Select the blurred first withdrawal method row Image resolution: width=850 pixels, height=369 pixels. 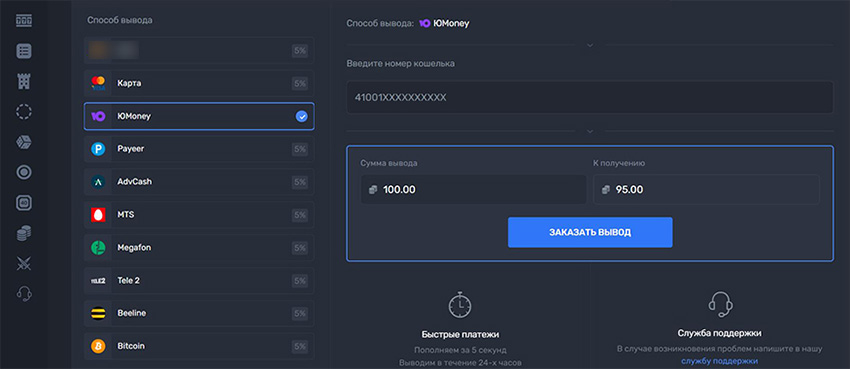pyautogui.click(x=199, y=50)
